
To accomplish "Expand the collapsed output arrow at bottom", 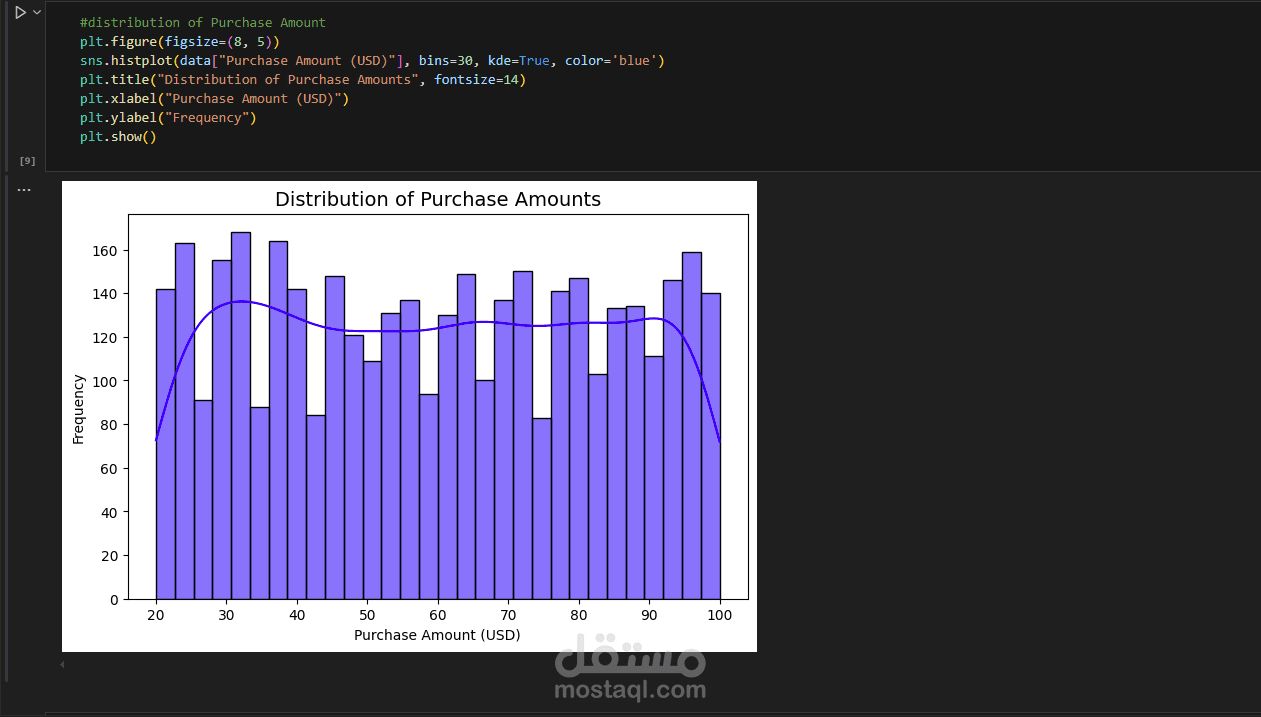I will tap(61, 663).
